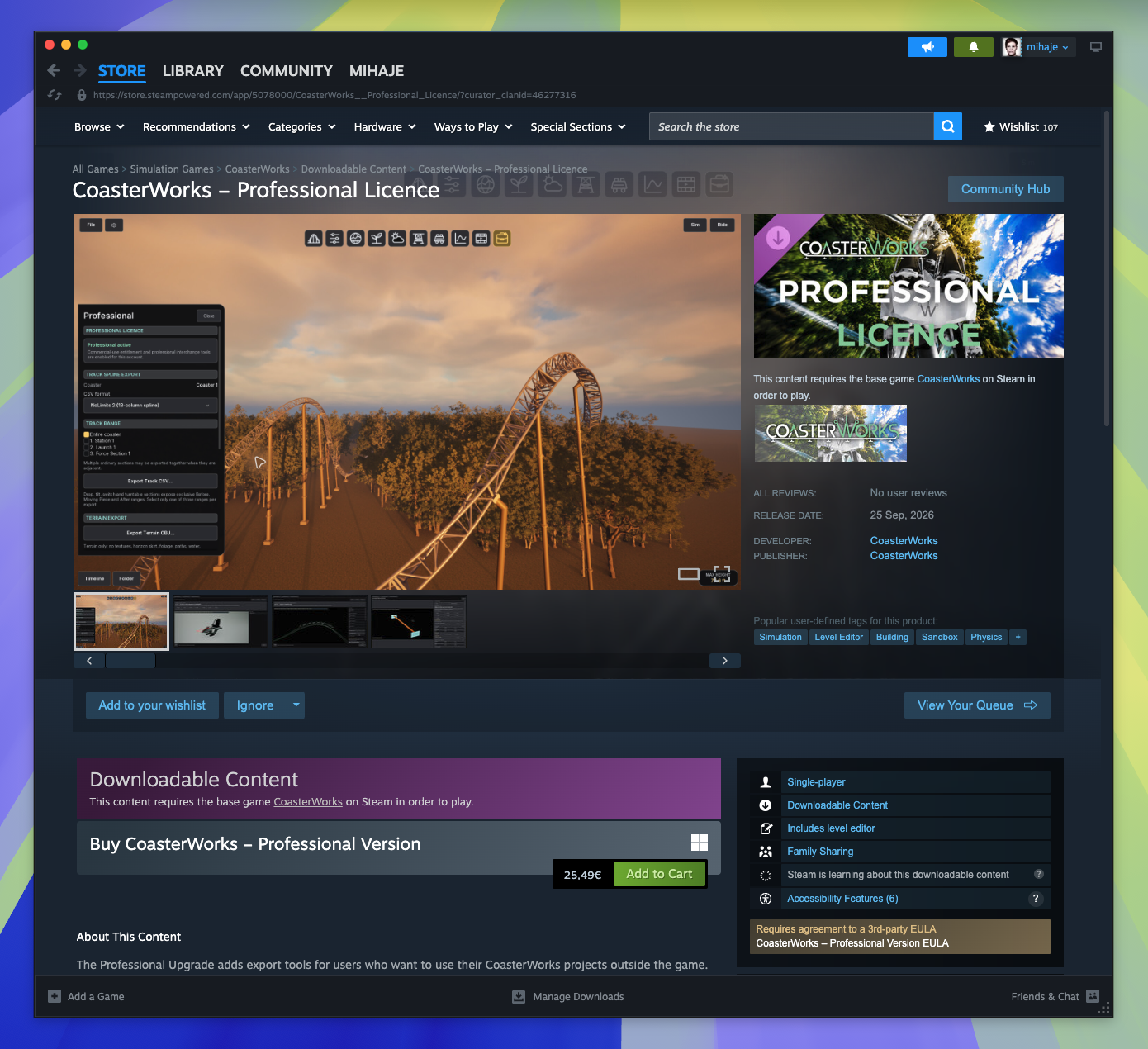The height and width of the screenshot is (1049, 1148).
Task: Open the announcements megaphone button
Action: click(927, 47)
